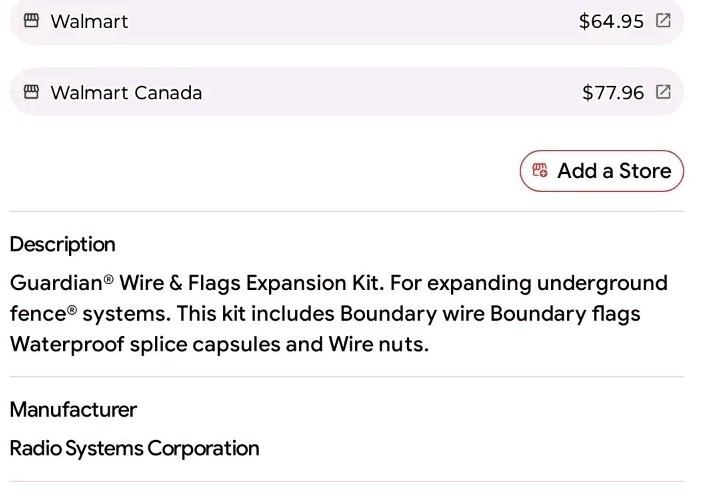This screenshot has height=500, width=706.
Task: Click "expanding underground" in the description
Action: [558, 283]
